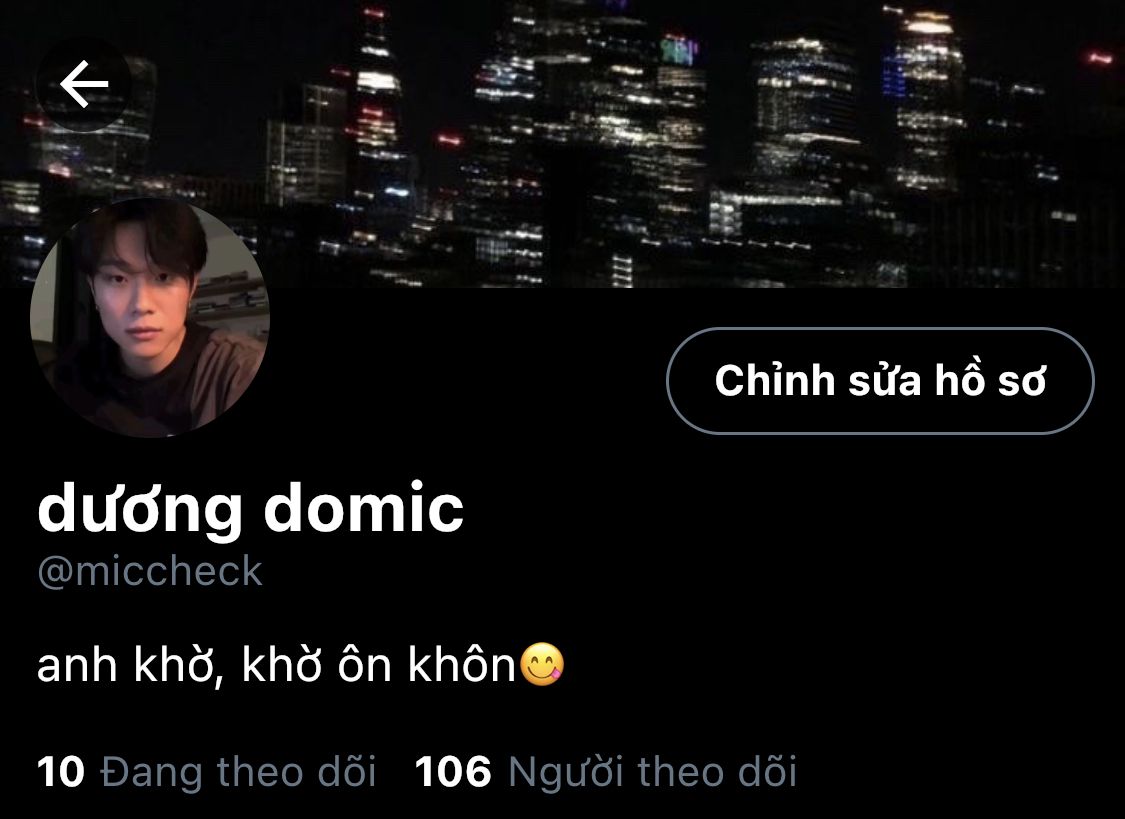Tap the green neon sign in banner

tap(678, 50)
